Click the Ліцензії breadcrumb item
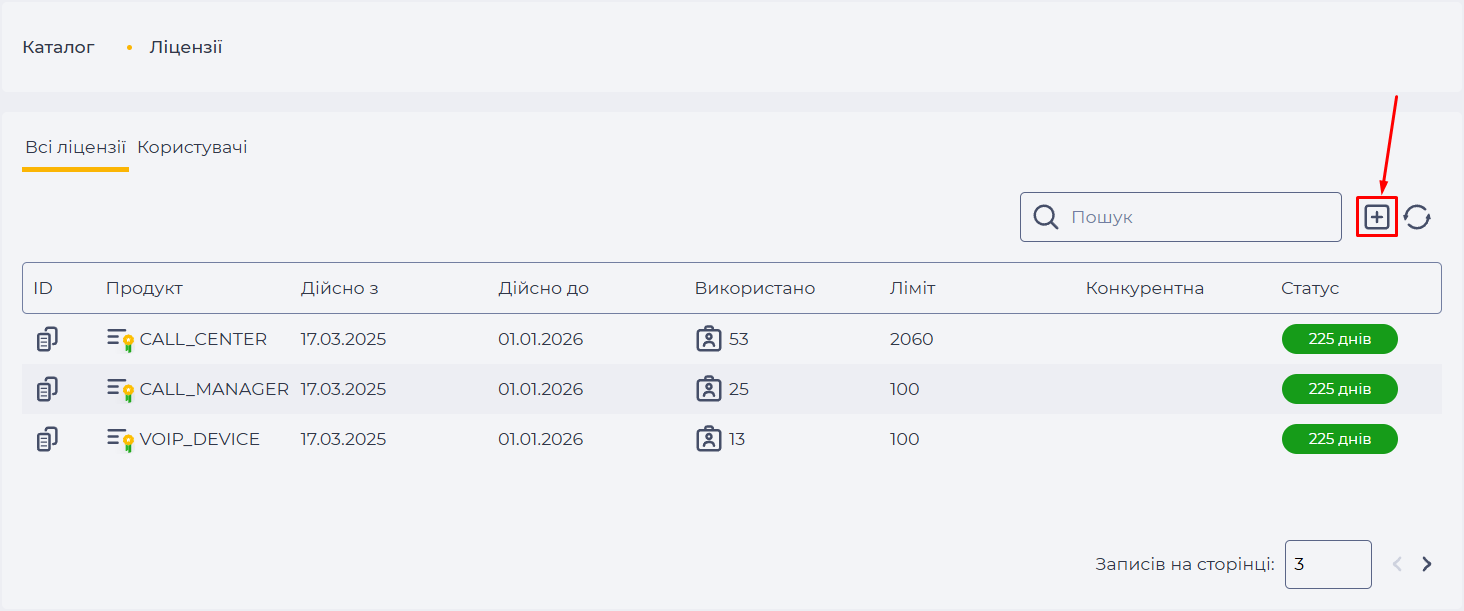This screenshot has width=1464, height=611. (186, 47)
